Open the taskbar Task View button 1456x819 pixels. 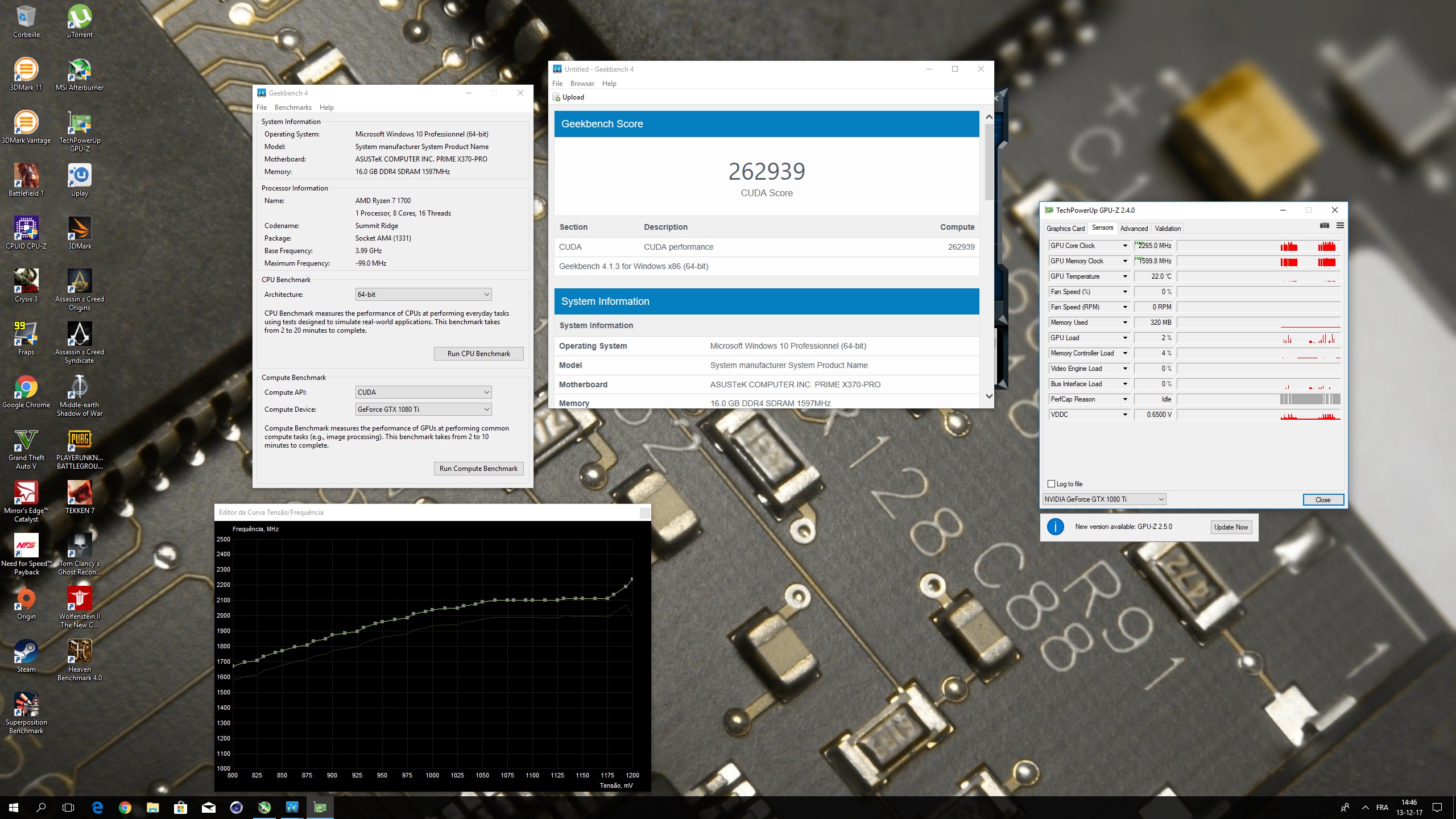point(68,807)
